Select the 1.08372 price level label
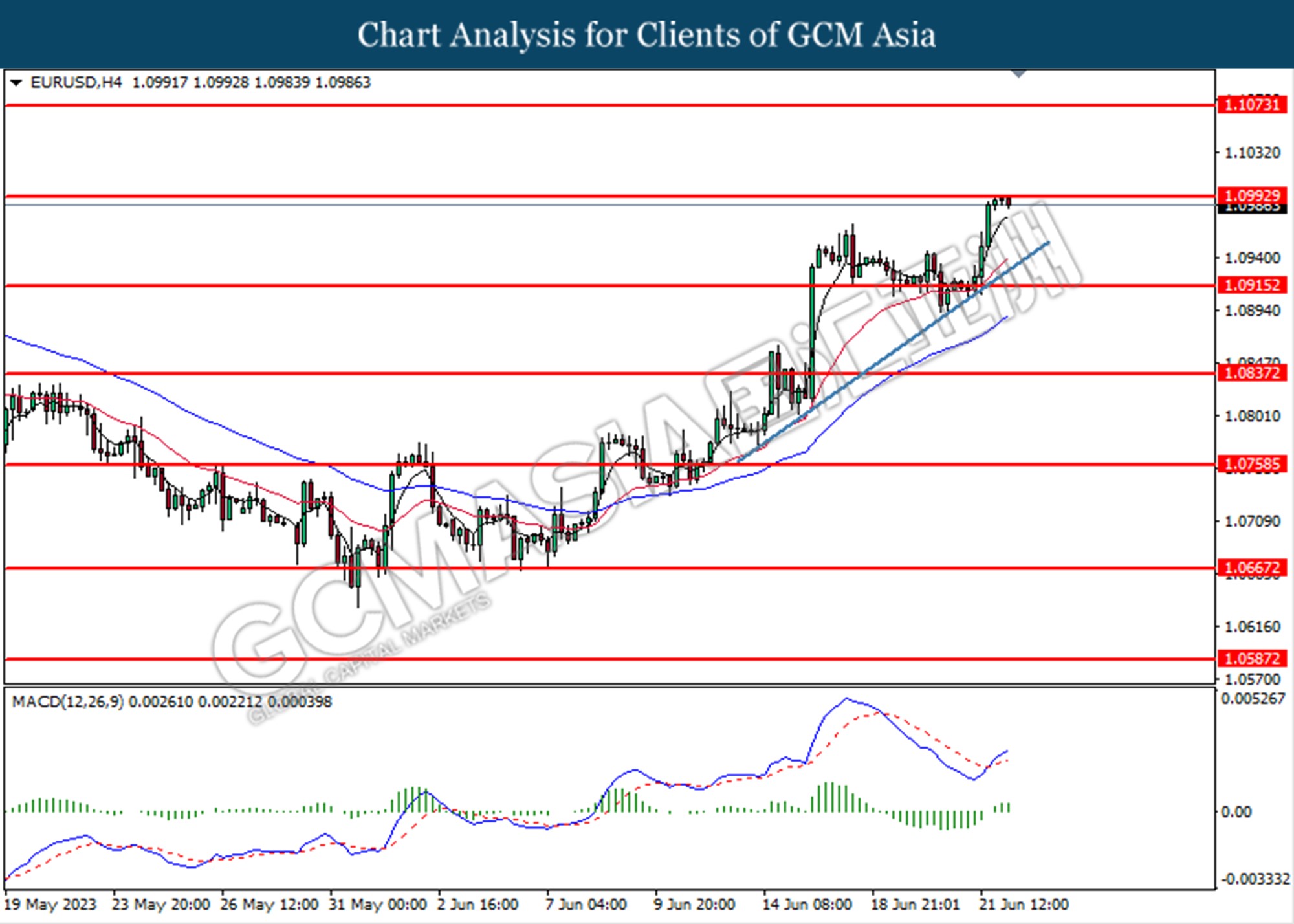Viewport: 1294px width, 924px height. click(x=1252, y=373)
